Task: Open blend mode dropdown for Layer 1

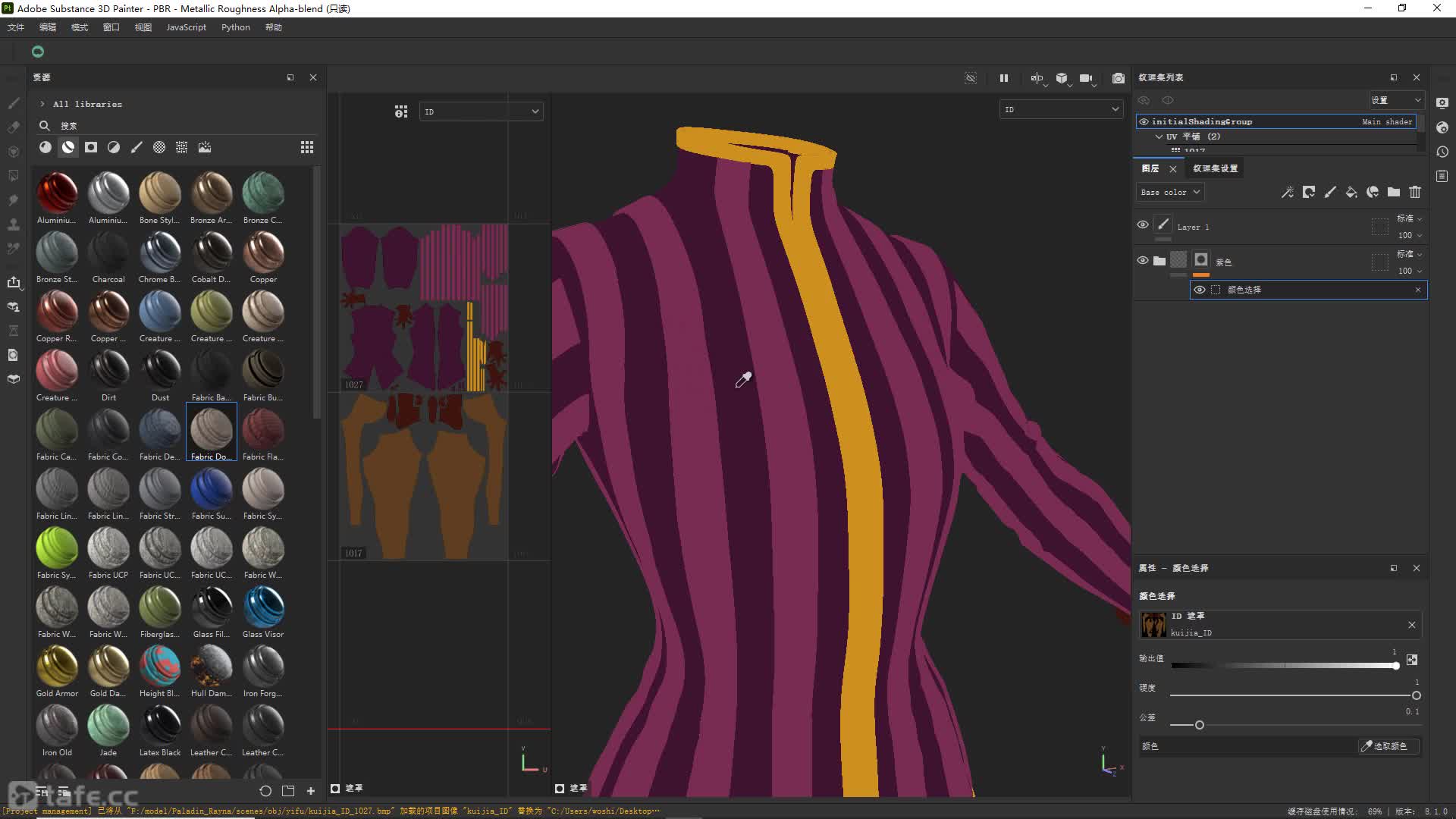Action: pos(1409,218)
